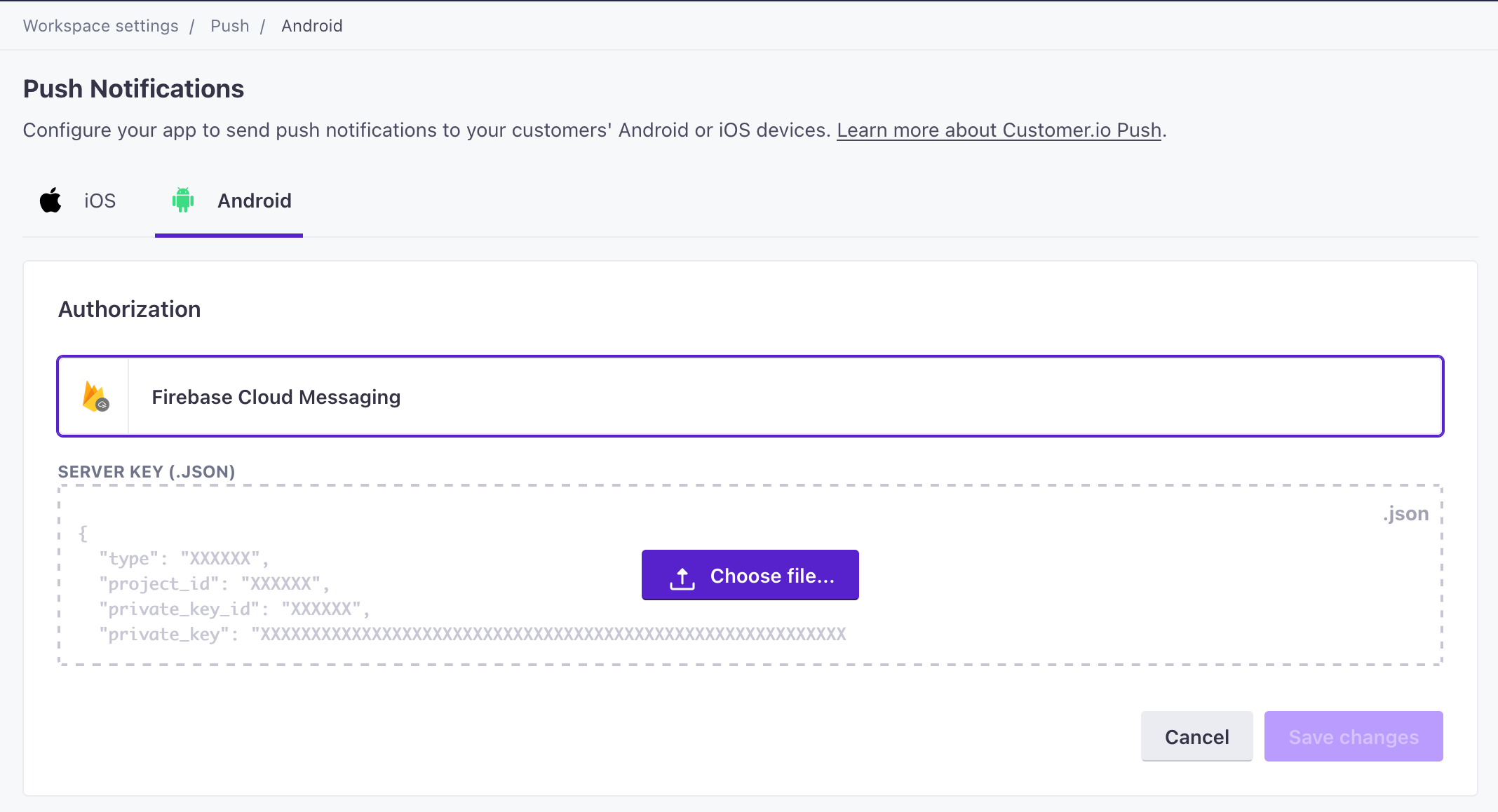Click the SERVER KEY (.JSON) label
Image resolution: width=1498 pixels, height=812 pixels.
[147, 472]
